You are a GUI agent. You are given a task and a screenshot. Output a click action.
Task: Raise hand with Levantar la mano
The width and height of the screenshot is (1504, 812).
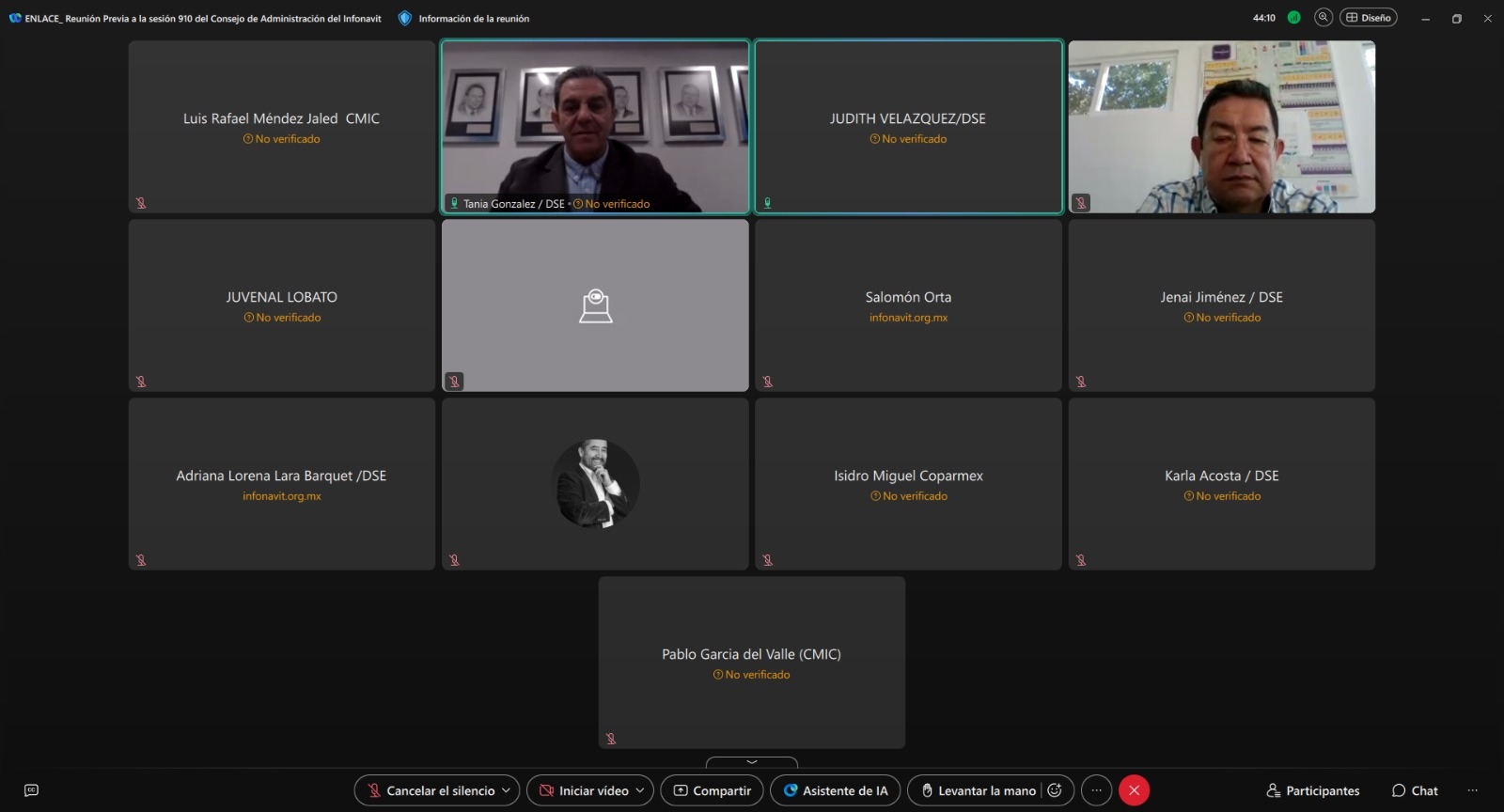tap(978, 790)
